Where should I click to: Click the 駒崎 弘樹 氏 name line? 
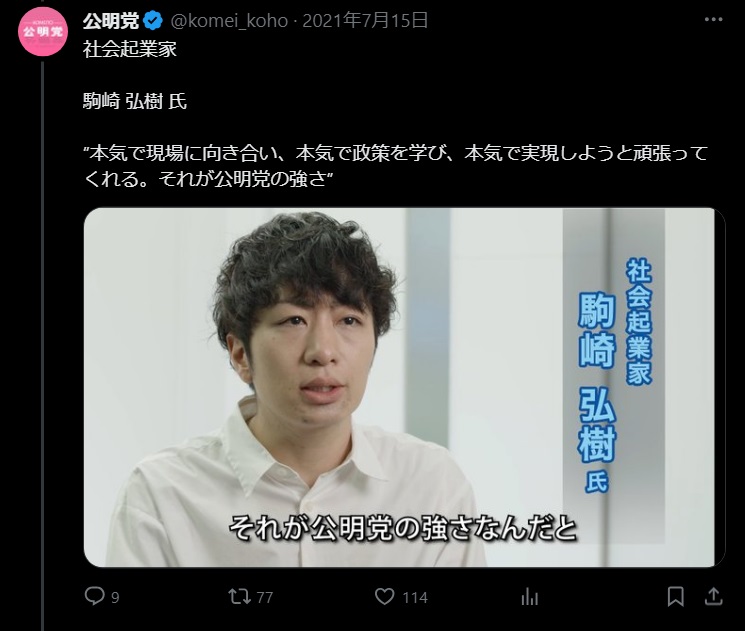(x=135, y=101)
